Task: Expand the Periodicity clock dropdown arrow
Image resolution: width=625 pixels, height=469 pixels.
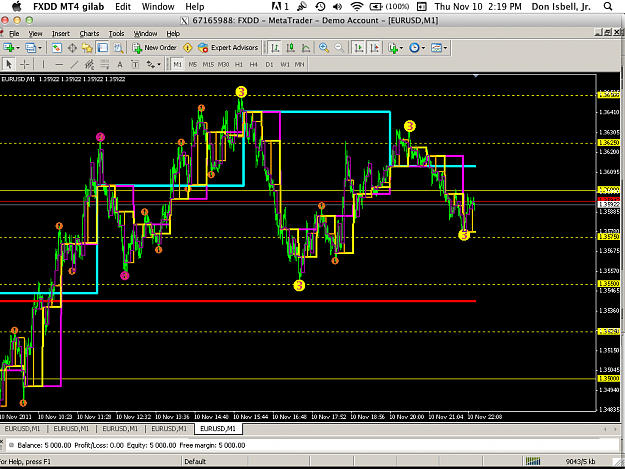Action: tap(423, 48)
